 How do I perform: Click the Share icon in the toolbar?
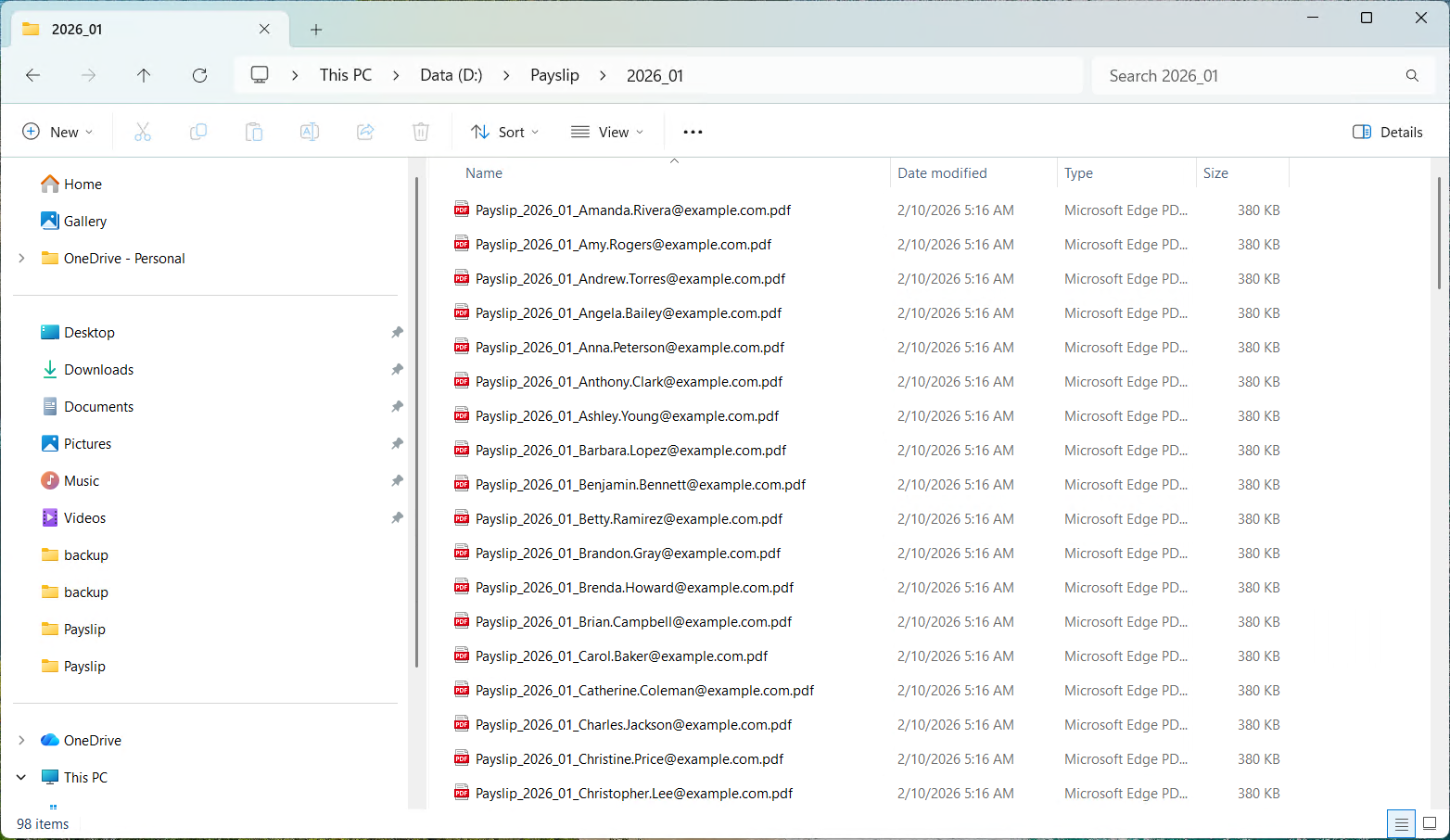pyautogui.click(x=364, y=131)
